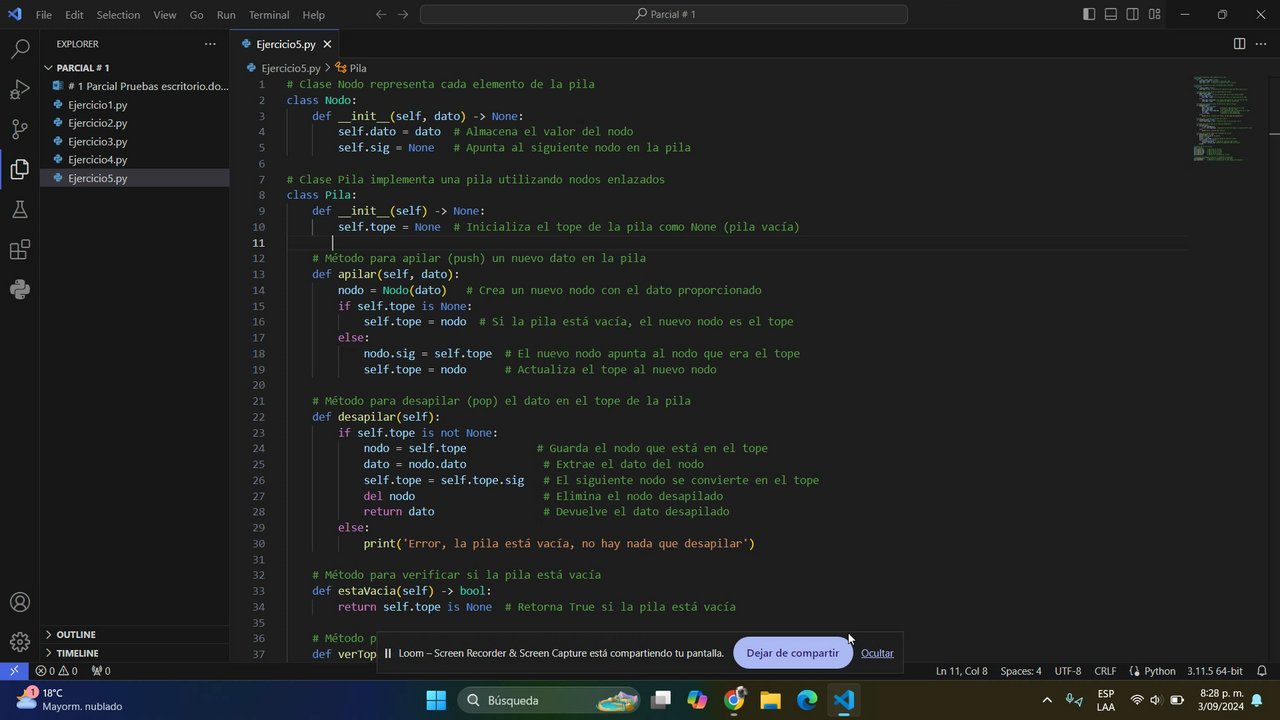Open the Source Control view
1280x720 pixels.
point(19,129)
